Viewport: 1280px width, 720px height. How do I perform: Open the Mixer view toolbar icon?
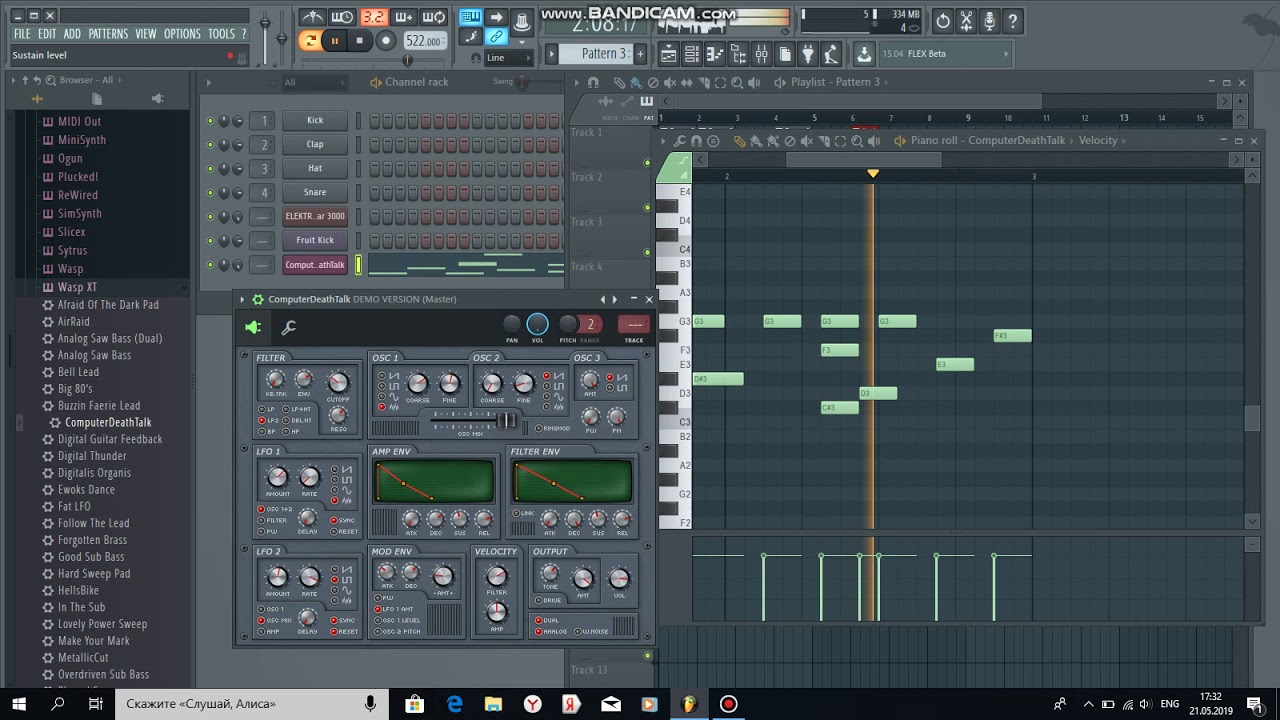pos(762,54)
